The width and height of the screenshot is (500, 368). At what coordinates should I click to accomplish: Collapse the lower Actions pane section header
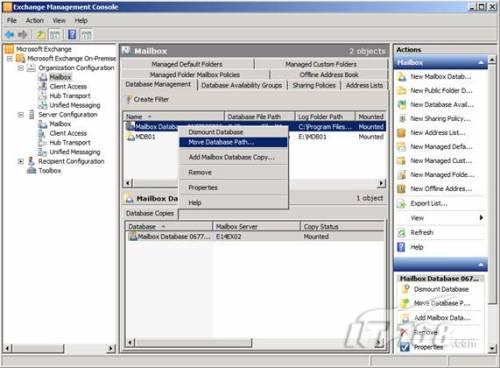(x=481, y=265)
